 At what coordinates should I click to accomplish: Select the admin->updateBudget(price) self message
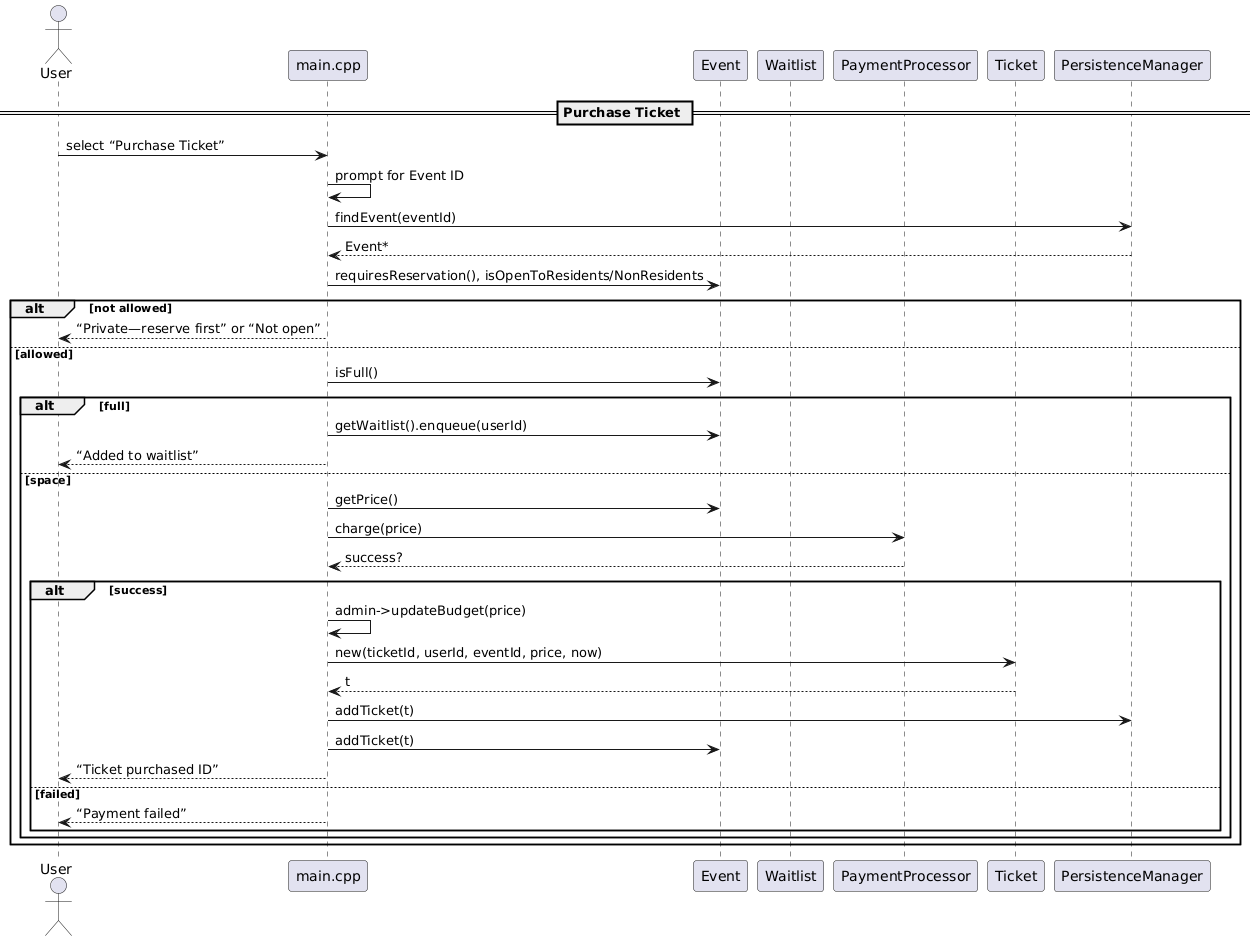[x=430, y=611]
